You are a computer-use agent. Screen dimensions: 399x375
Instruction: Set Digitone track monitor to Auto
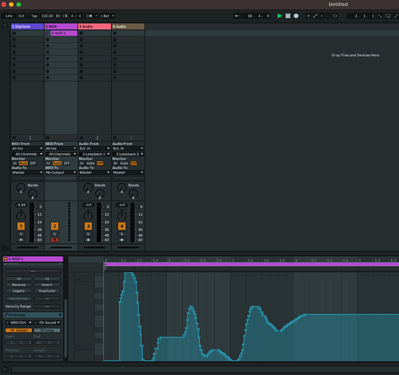[x=24, y=163]
